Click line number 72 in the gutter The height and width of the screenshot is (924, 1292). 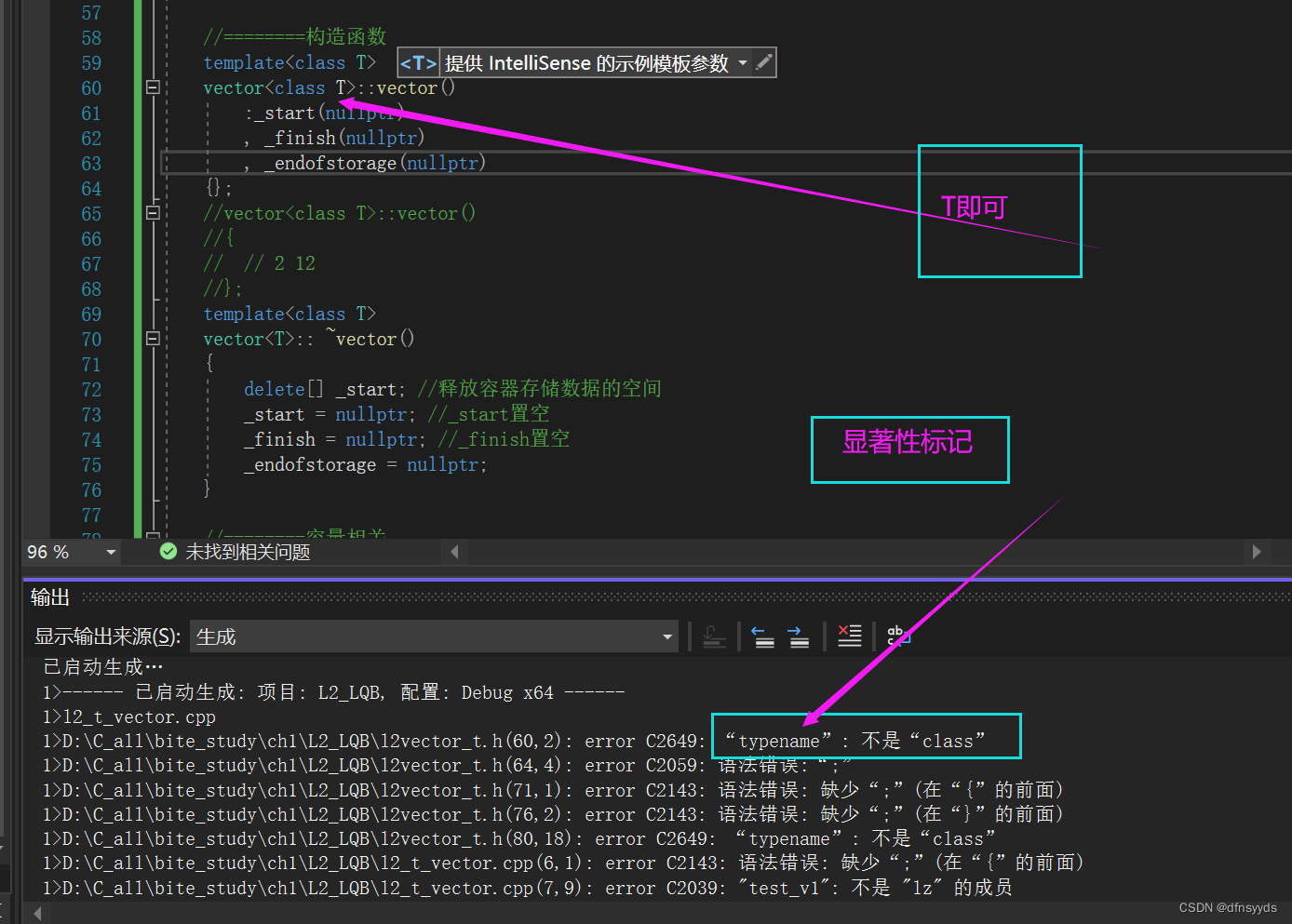(x=91, y=390)
